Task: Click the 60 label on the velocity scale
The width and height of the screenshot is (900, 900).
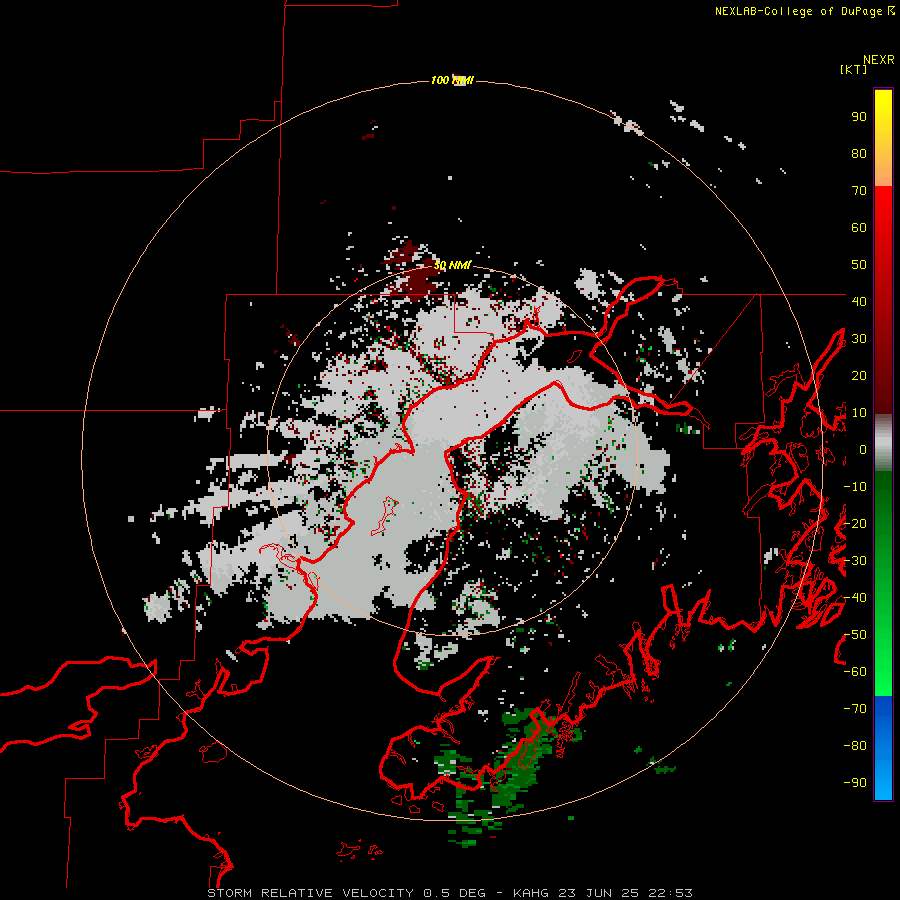Action: pos(859,227)
